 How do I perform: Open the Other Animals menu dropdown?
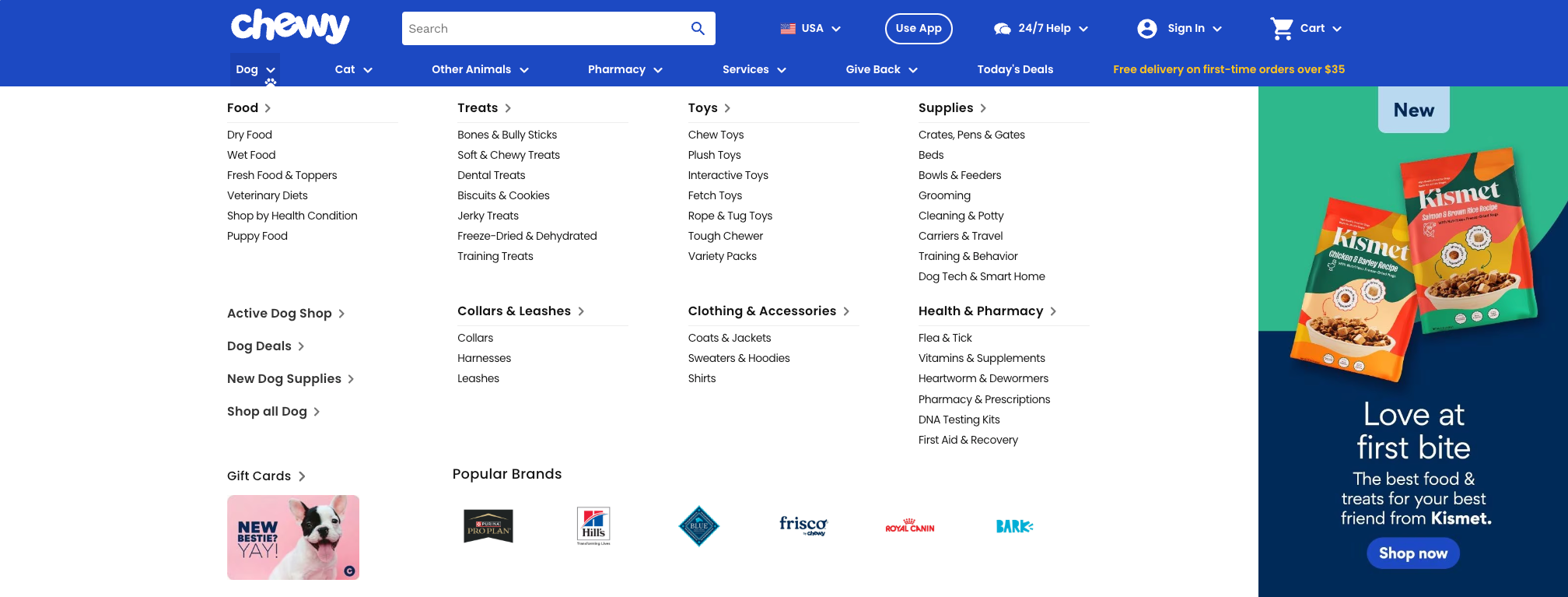click(x=480, y=69)
